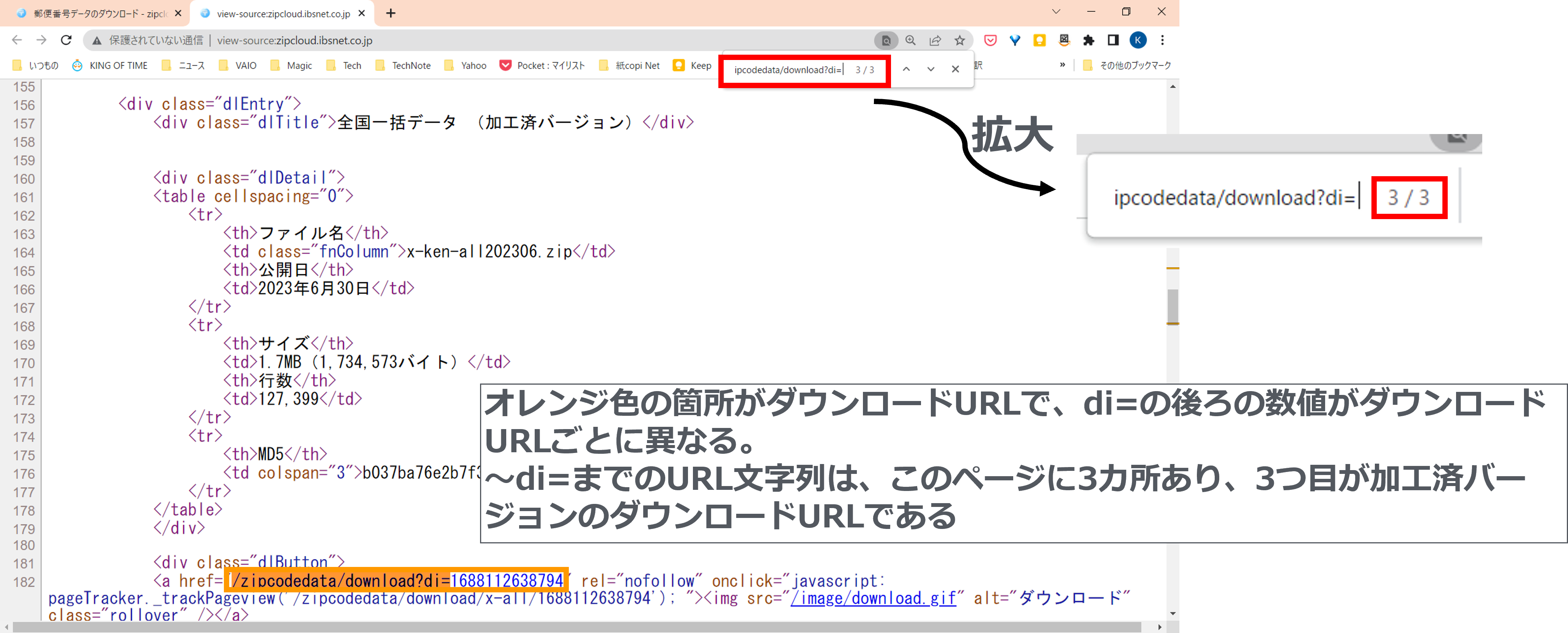The image size is (1568, 633).
Task: Open the Pocket : マイリスト bookmark
Action: tap(542, 65)
